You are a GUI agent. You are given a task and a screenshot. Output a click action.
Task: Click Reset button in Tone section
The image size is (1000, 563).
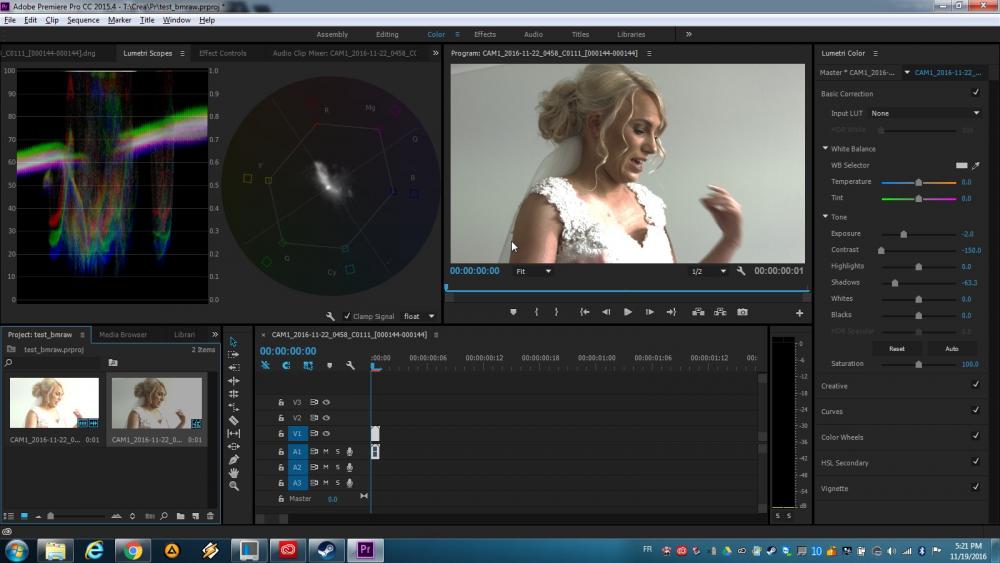coord(897,349)
